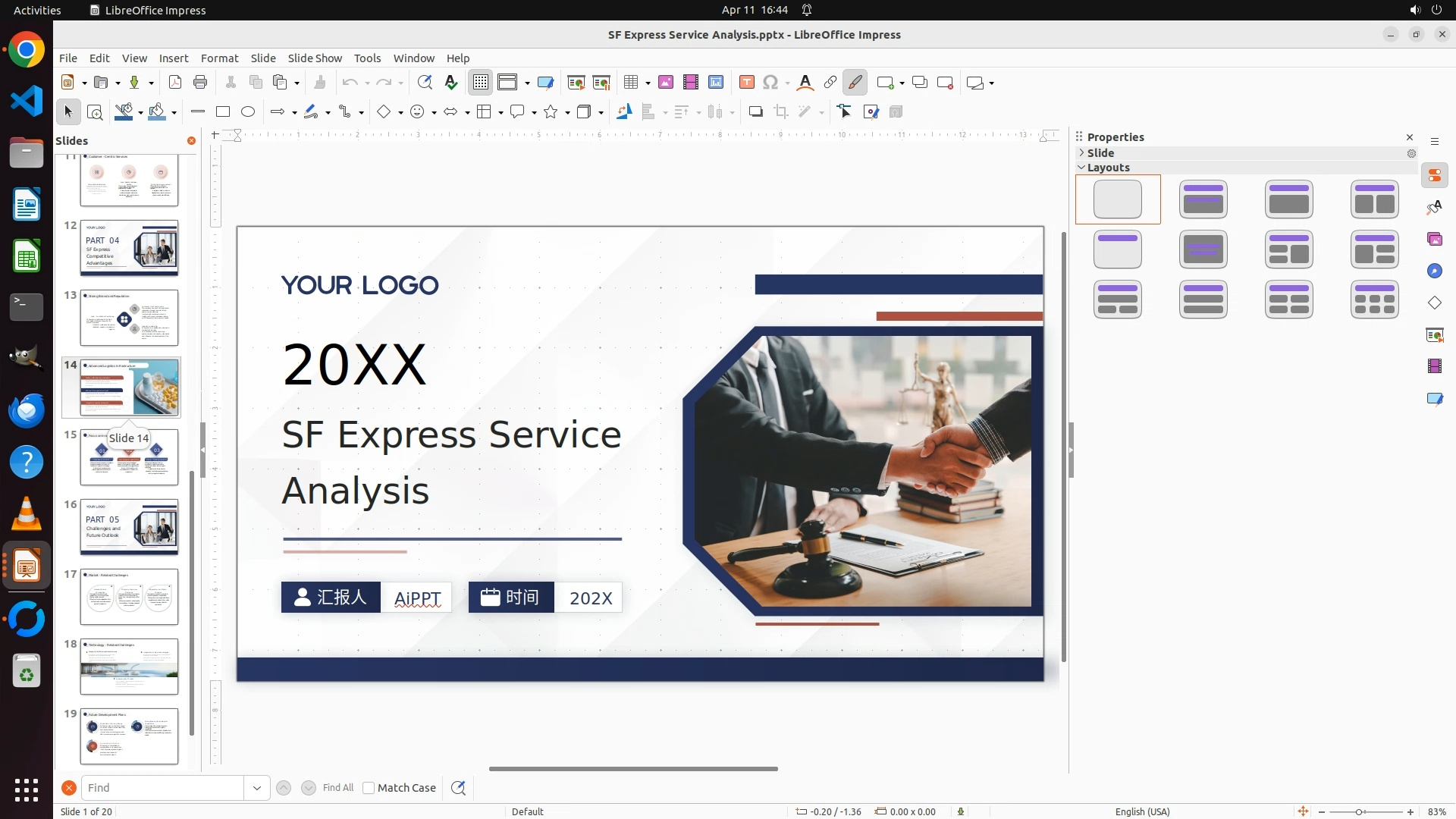Select the slide 16 thumbnail
This screenshot has width=1456, height=819.
pos(129,527)
